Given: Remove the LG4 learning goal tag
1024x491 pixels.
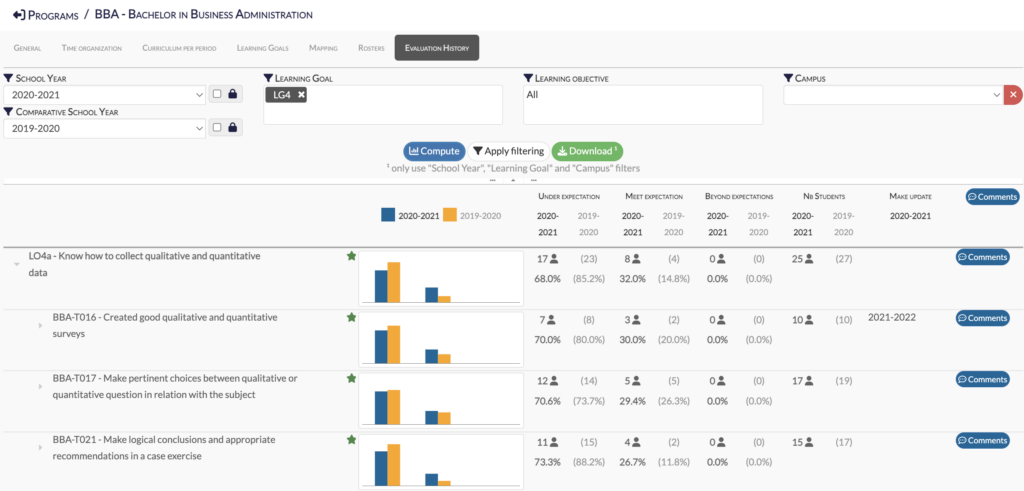Looking at the screenshot, I should pos(301,94).
